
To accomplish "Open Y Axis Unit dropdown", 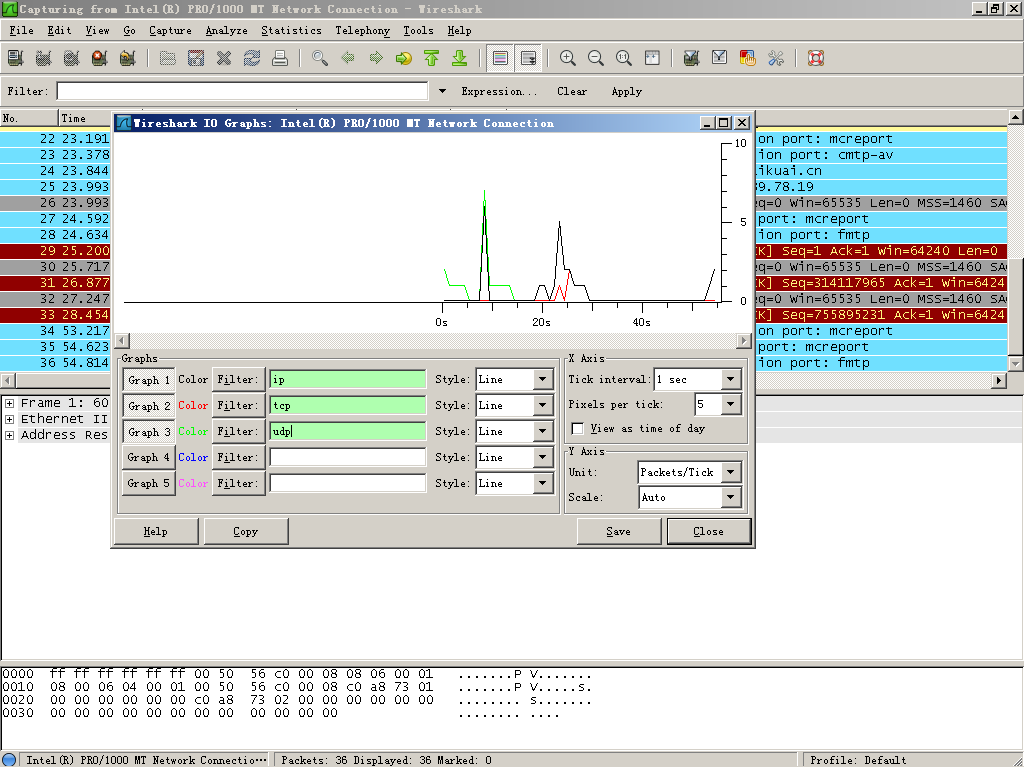I will [731, 472].
